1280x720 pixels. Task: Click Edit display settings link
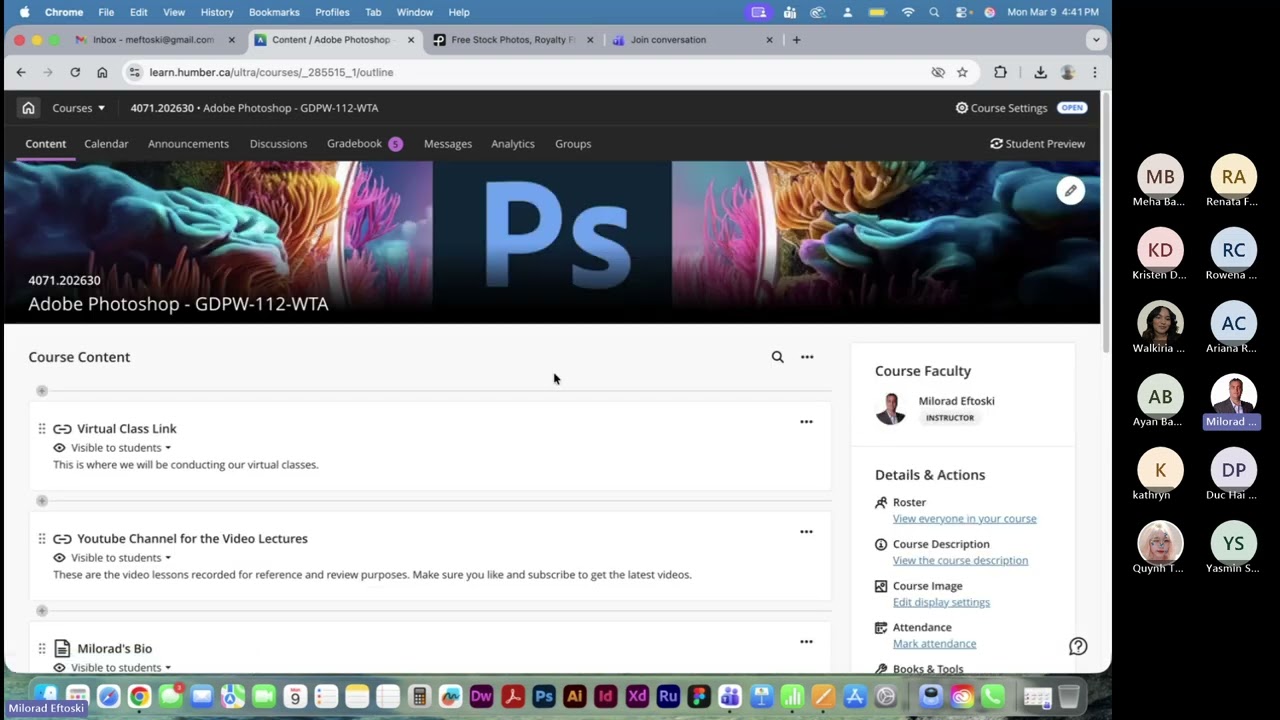pos(941,603)
